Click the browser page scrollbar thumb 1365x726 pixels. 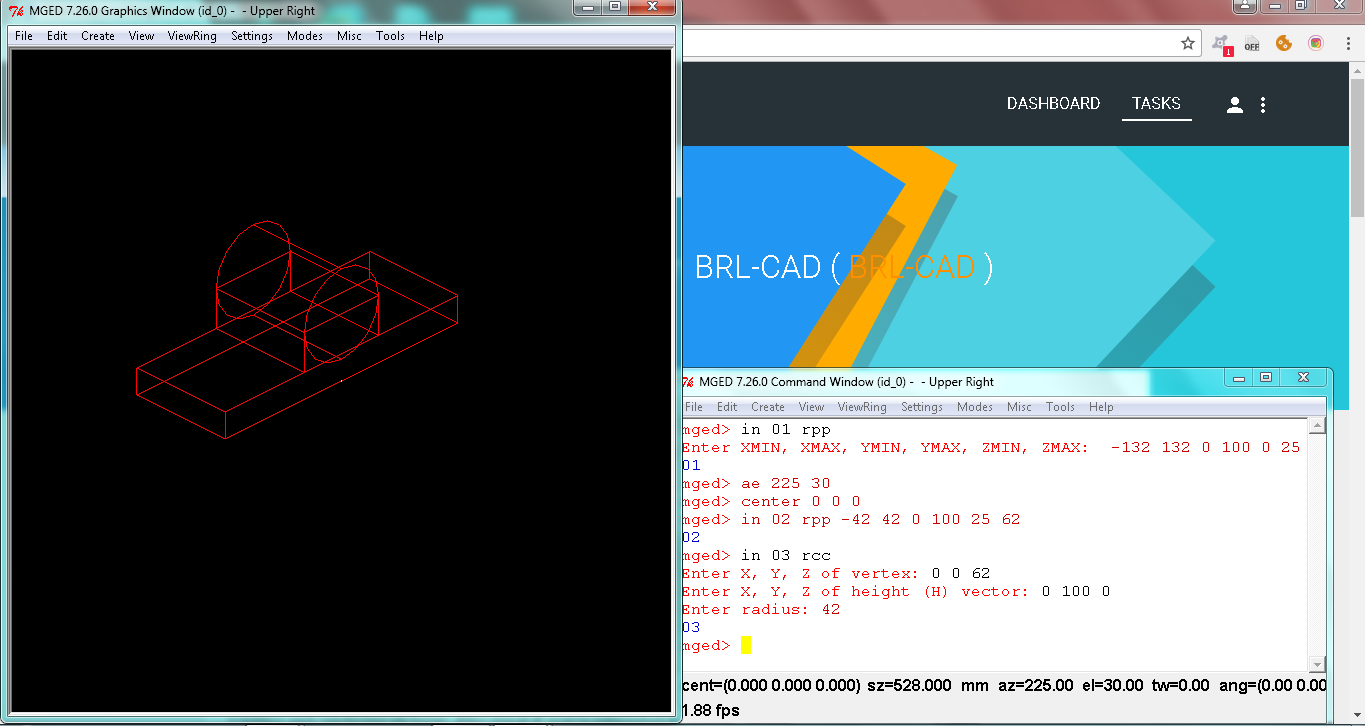click(1357, 148)
